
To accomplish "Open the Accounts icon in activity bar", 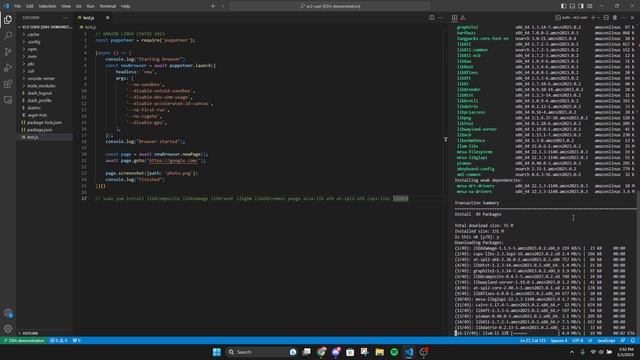I will click(x=8, y=313).
